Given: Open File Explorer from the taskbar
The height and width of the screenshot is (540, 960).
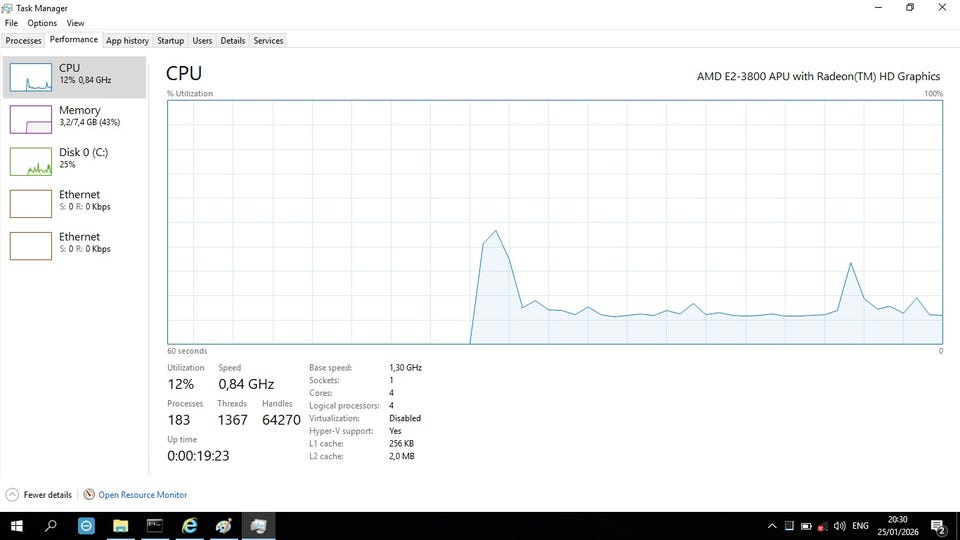Looking at the screenshot, I should click(121, 526).
